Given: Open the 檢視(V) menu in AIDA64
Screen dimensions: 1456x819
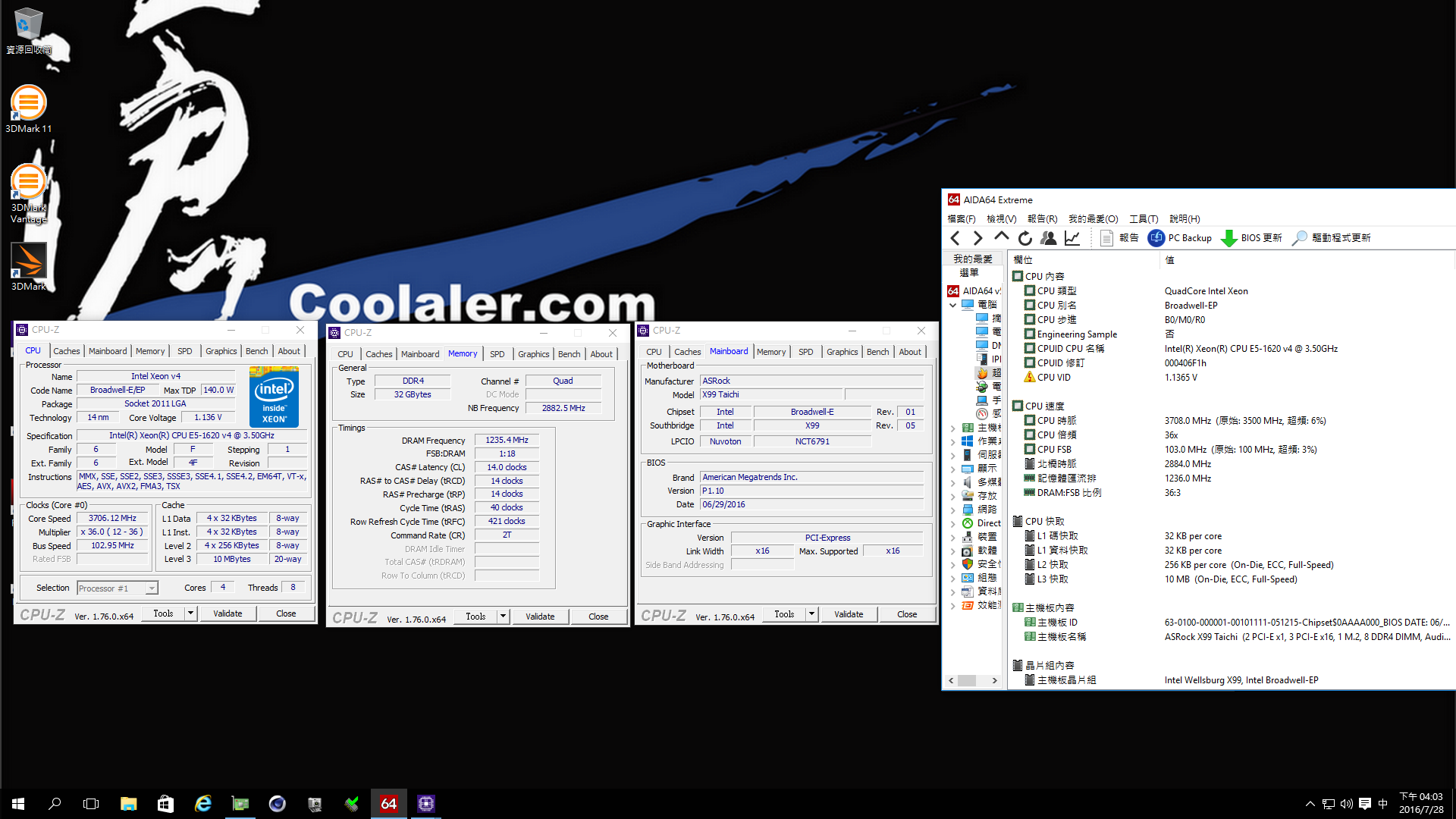Looking at the screenshot, I should (1001, 219).
